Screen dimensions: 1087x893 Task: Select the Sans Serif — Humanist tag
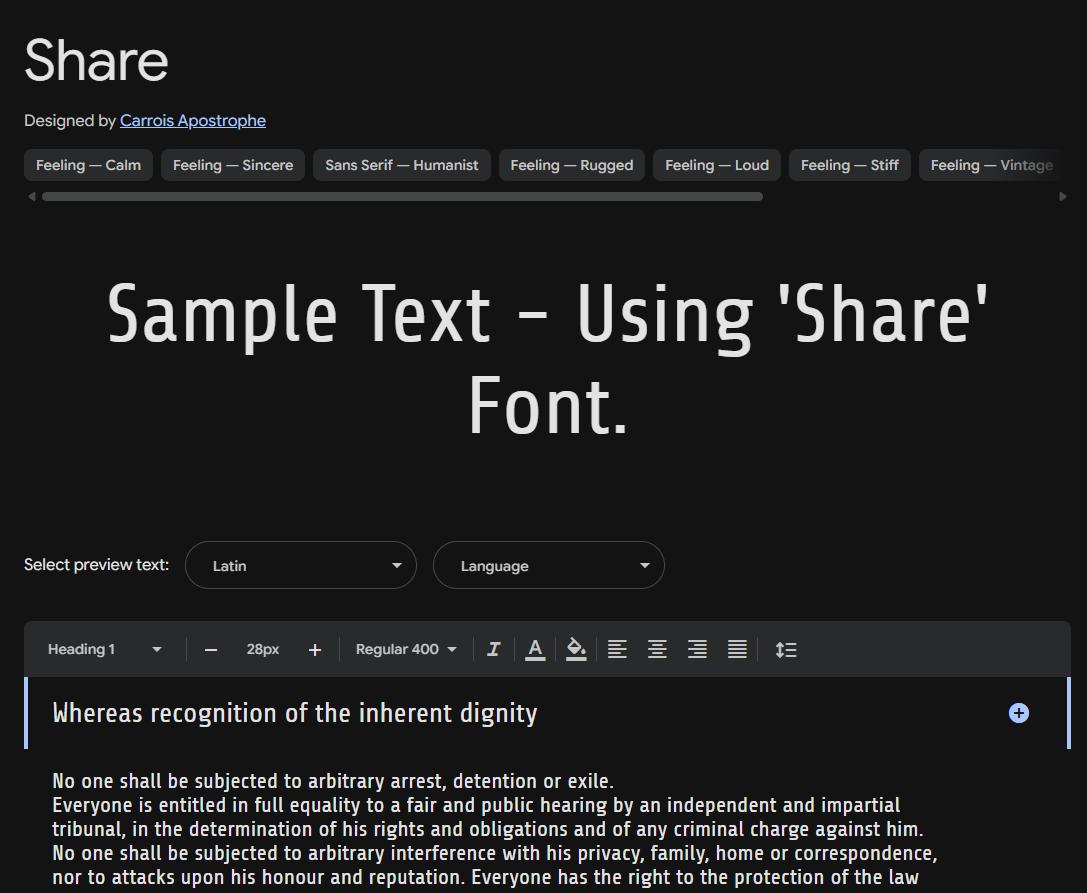pyautogui.click(x=402, y=165)
